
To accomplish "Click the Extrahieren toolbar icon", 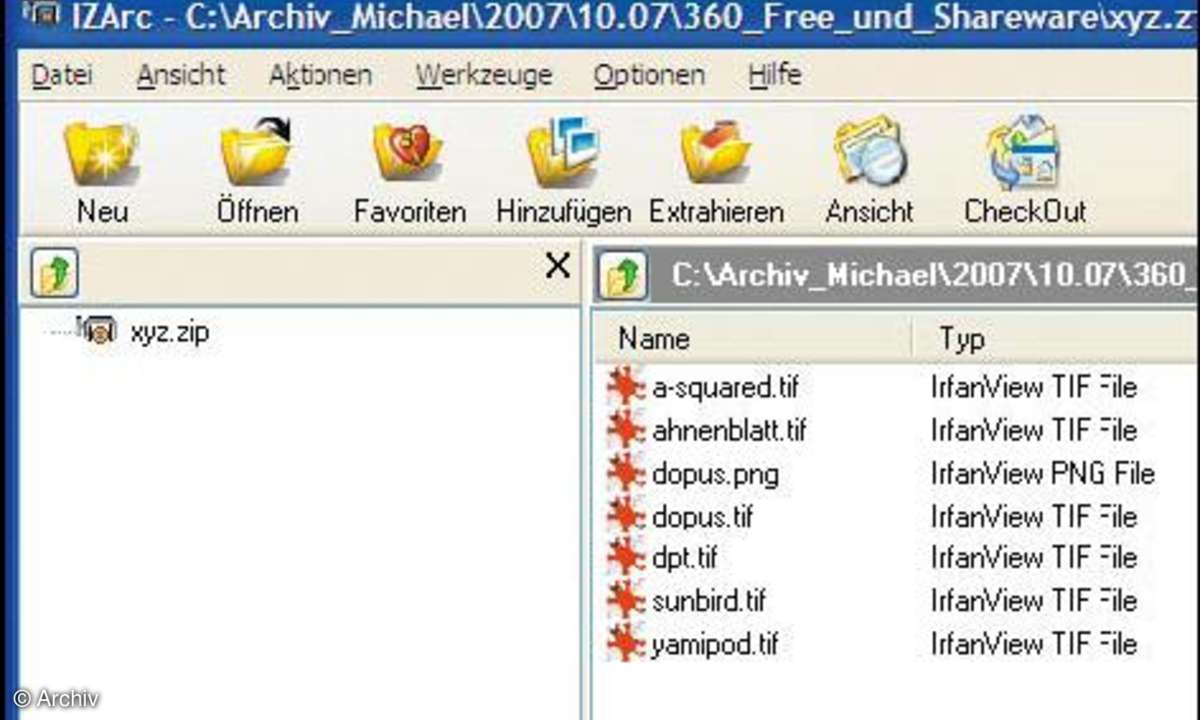I will click(715, 152).
